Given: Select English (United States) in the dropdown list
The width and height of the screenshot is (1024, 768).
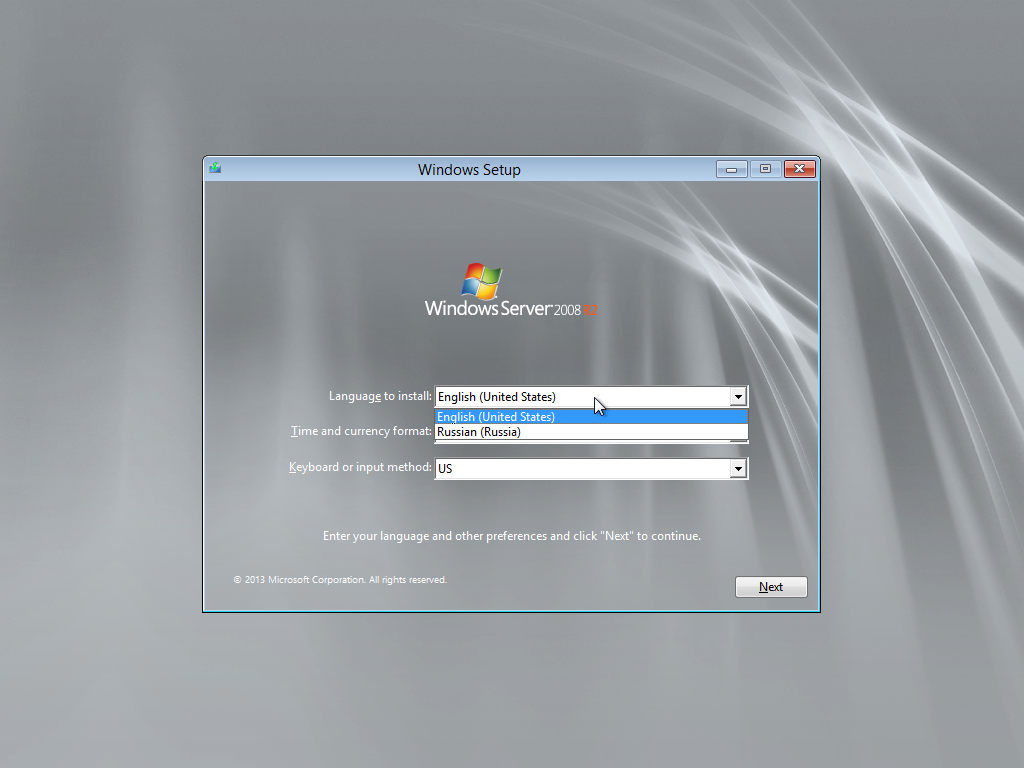Looking at the screenshot, I should tap(591, 417).
